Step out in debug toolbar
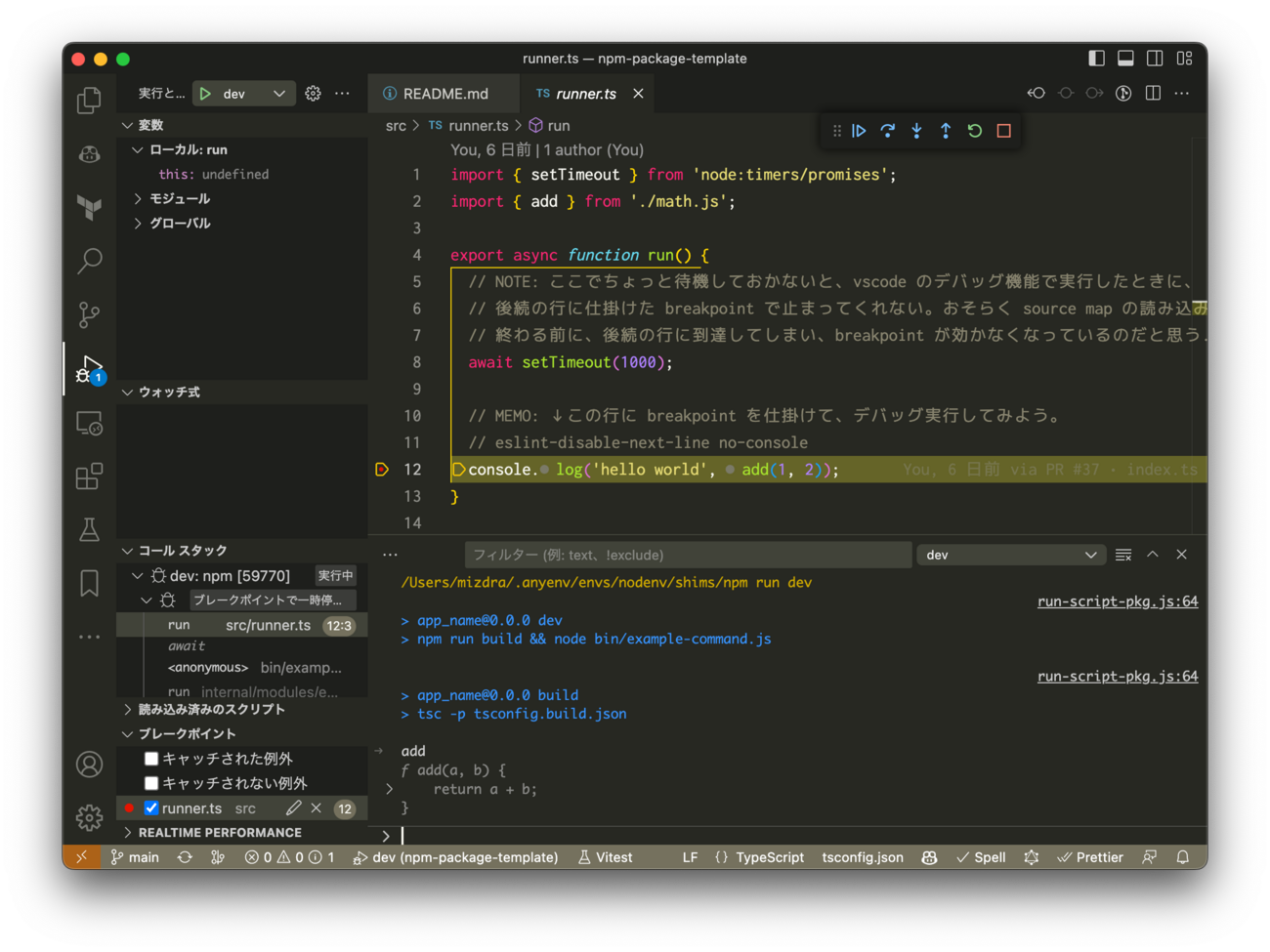This screenshot has width=1270, height=952. pyautogui.click(x=946, y=131)
